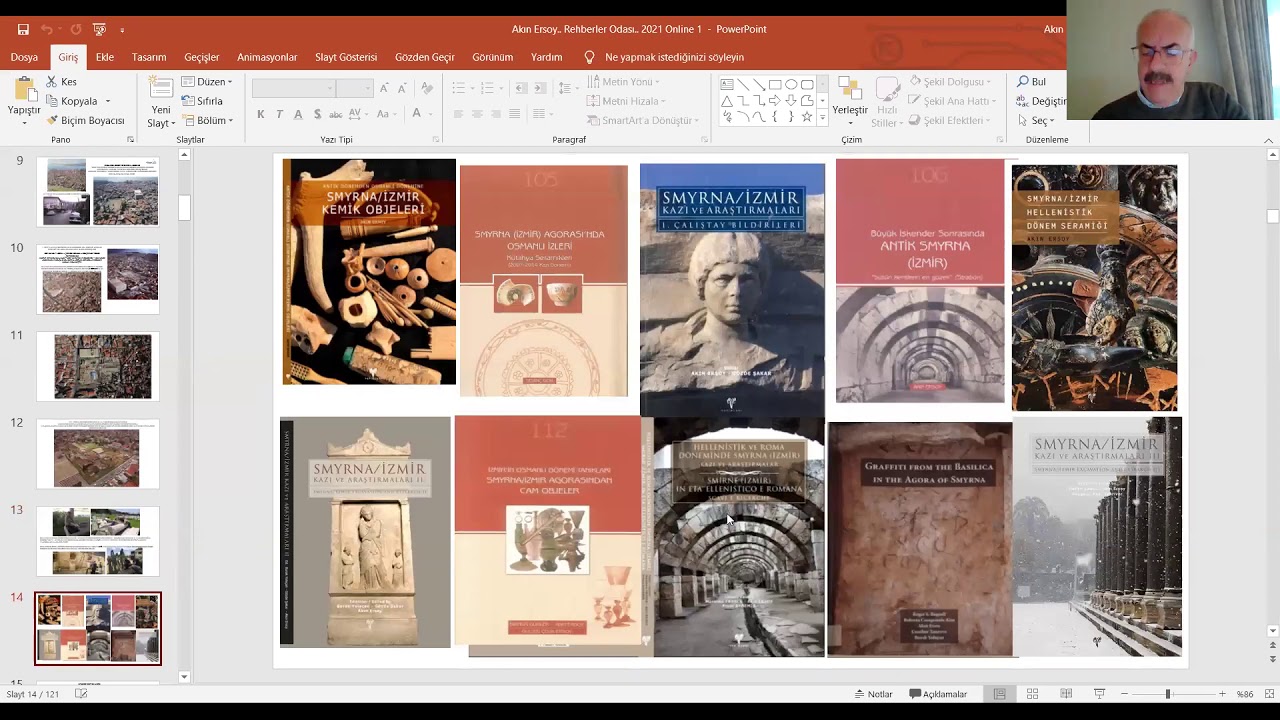Switch to Normal view in status bar
This screenshot has width=1280, height=720.
999,694
